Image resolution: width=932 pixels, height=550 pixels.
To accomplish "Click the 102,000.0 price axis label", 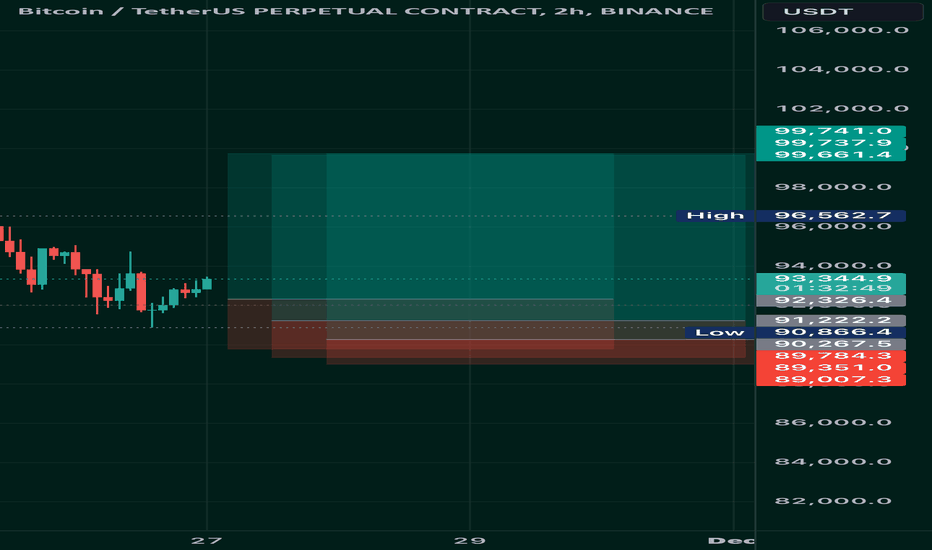I will pos(842,108).
